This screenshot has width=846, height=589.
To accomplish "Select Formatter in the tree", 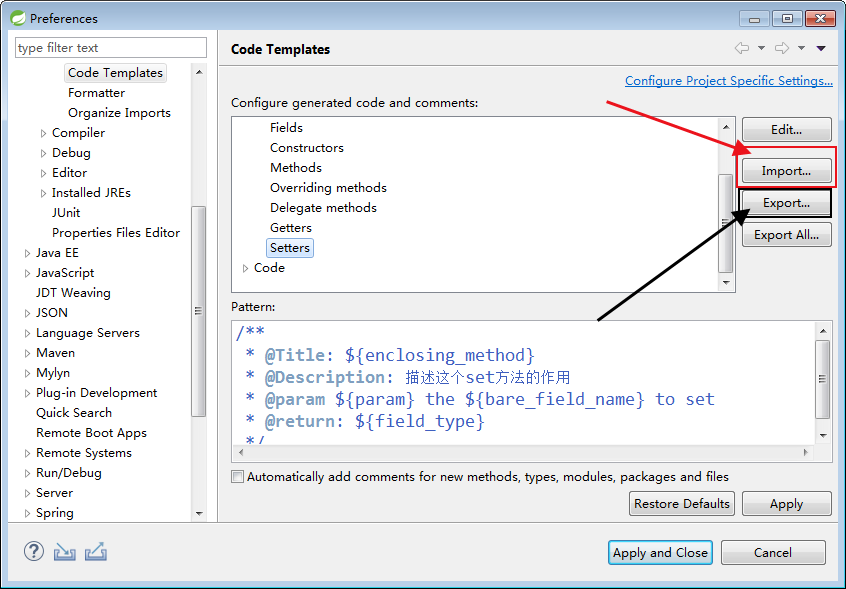I will (x=96, y=93).
